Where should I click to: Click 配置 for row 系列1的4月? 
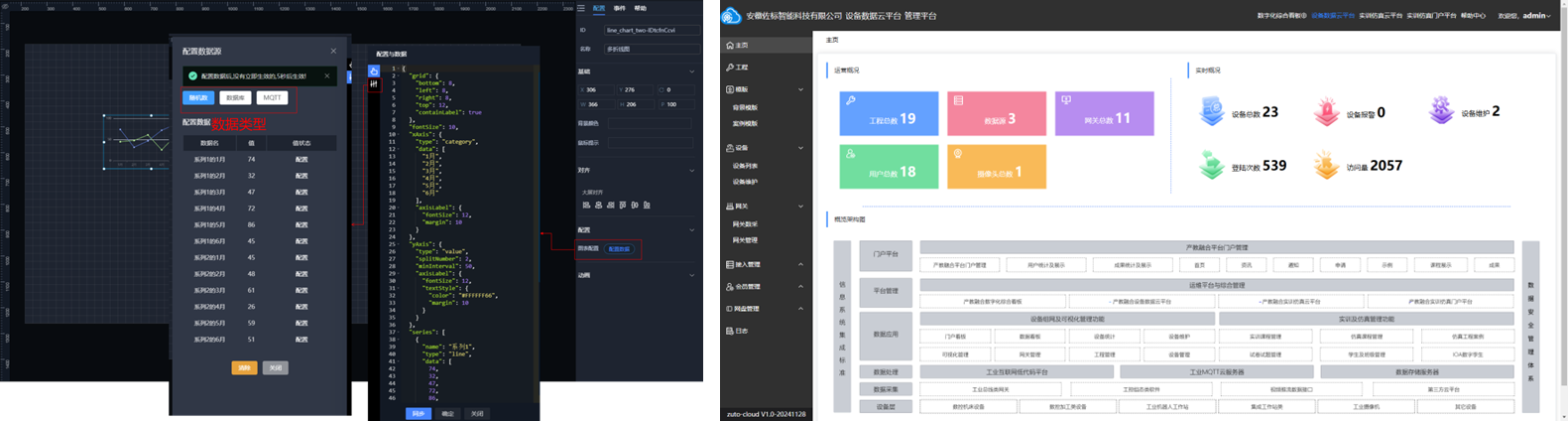302,209
